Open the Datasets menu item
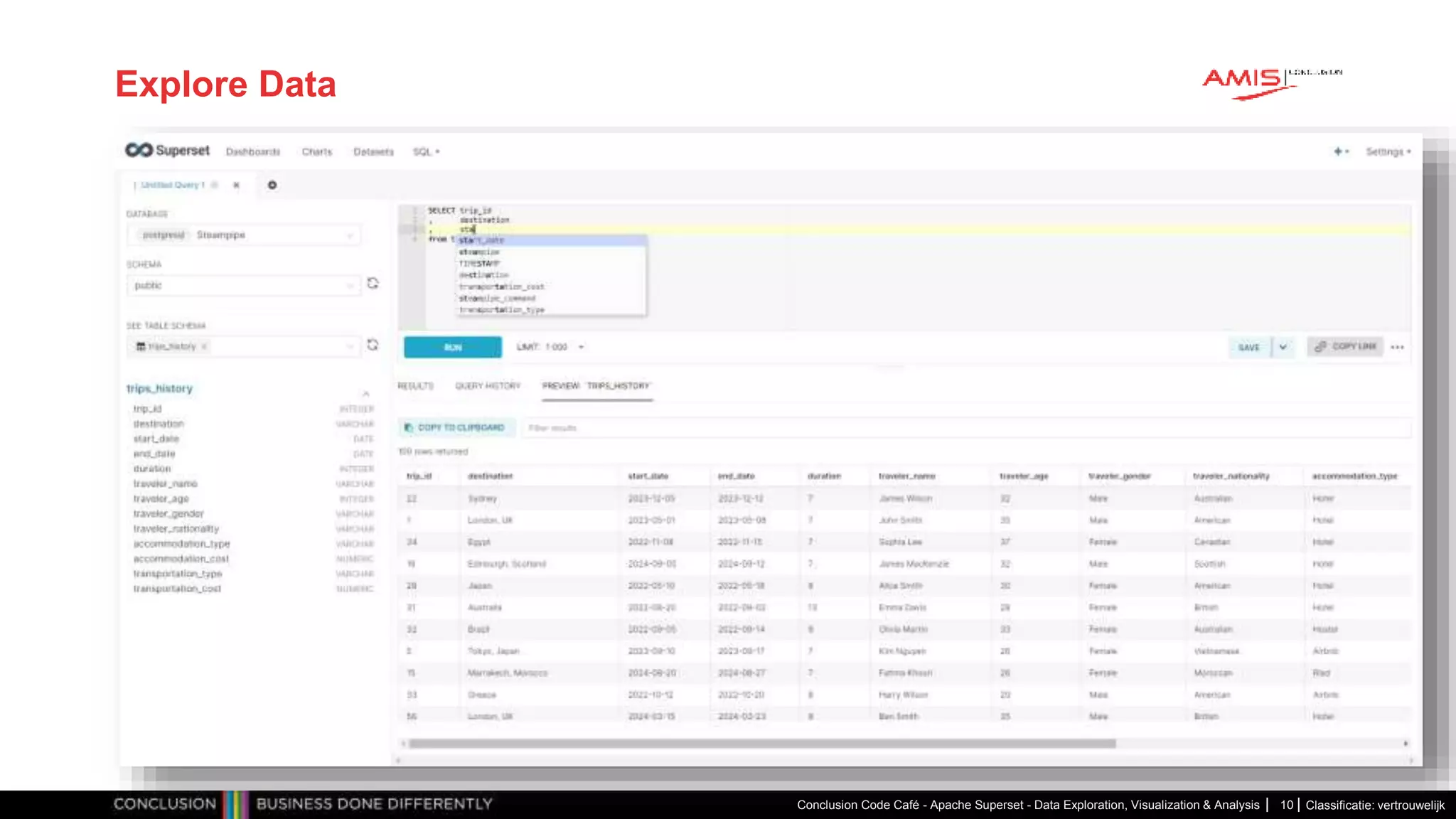 (373, 151)
